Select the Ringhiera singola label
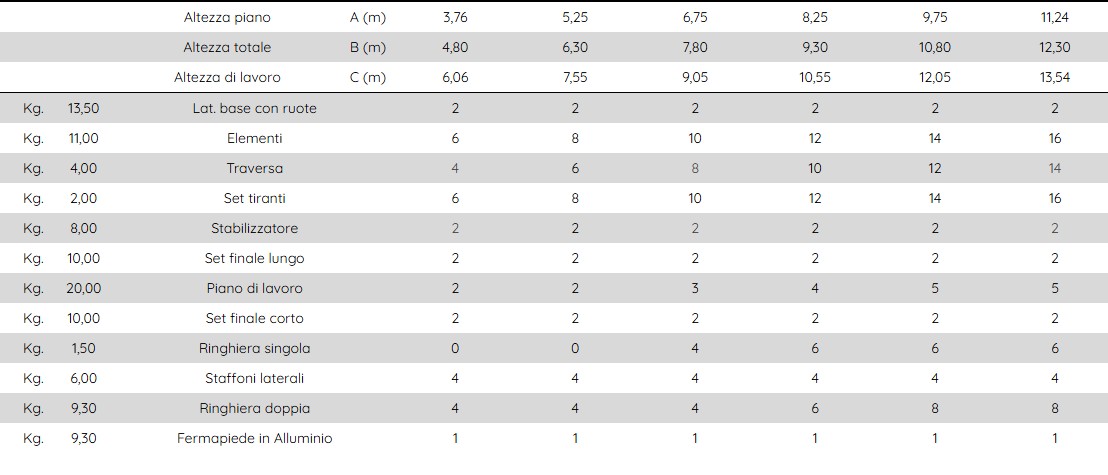This screenshot has width=1108, height=475. tap(254, 348)
